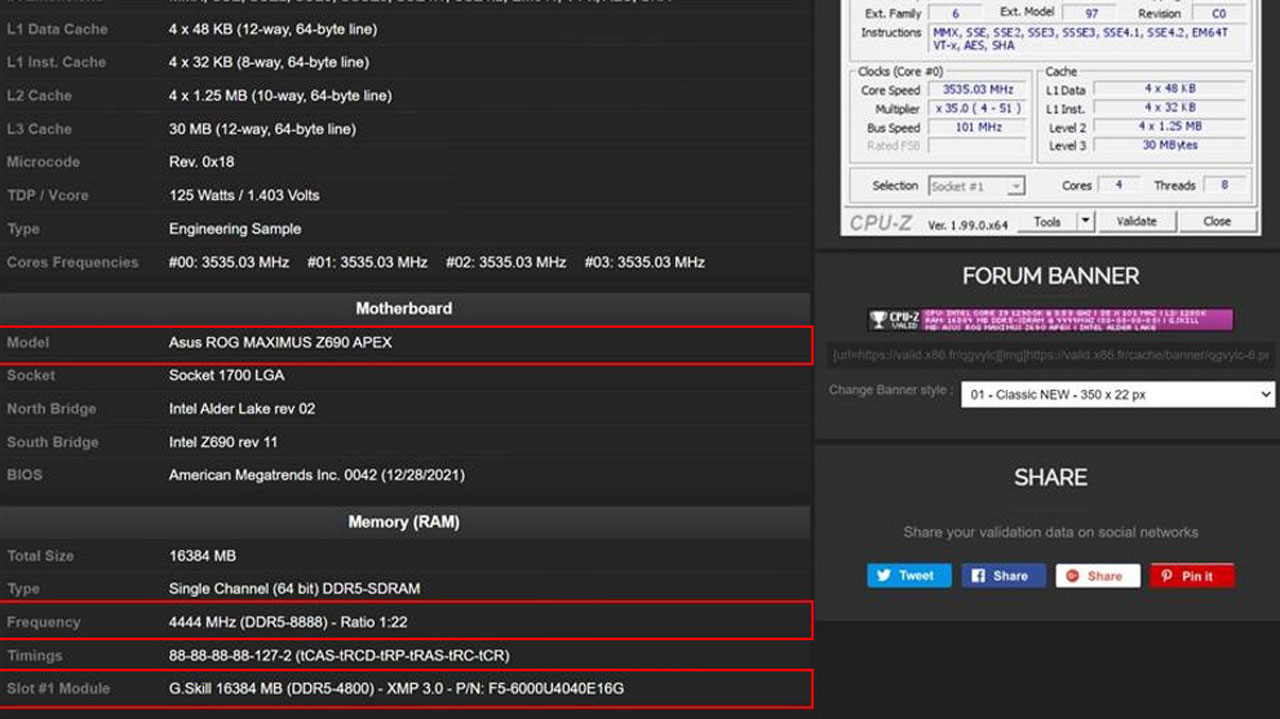This screenshot has width=1280, height=719.
Task: Select the L1 Inst. Cache value 4 x 32 KB (8-way)
Action: pos(269,62)
